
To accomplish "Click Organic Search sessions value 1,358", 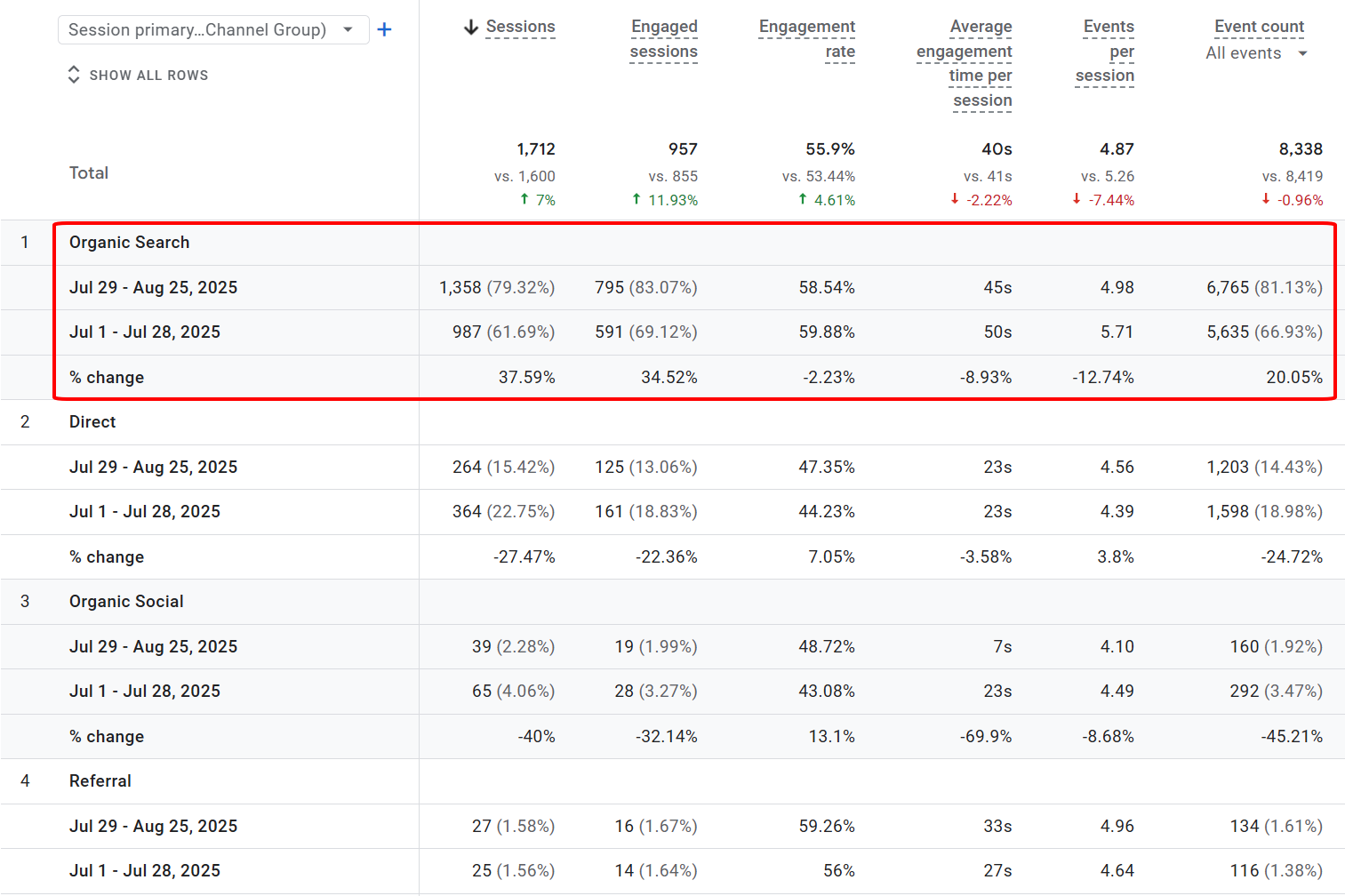I will tap(460, 288).
